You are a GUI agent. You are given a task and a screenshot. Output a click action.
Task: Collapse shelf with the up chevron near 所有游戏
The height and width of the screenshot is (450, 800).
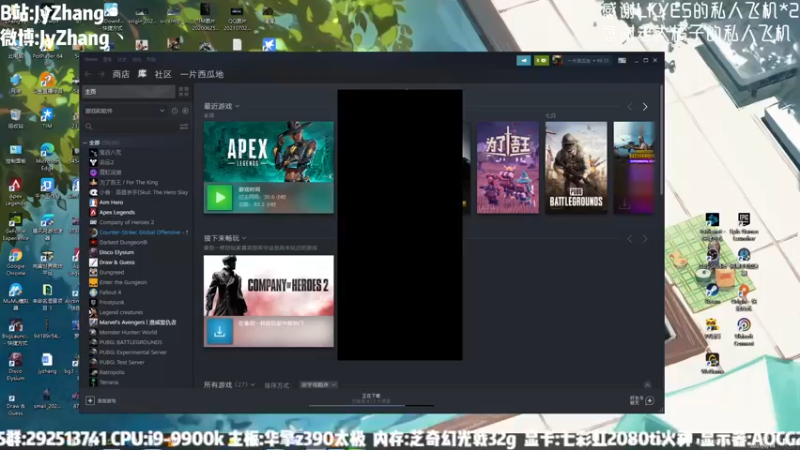(647, 385)
